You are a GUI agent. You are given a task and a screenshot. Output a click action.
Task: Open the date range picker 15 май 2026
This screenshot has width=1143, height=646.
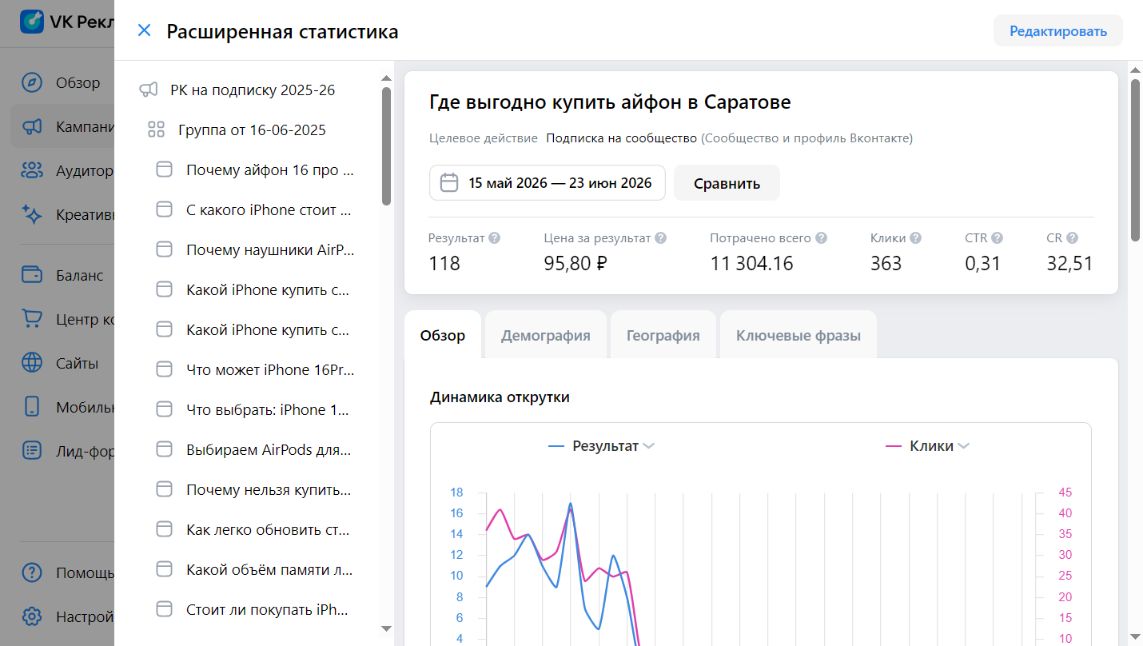[547, 183]
